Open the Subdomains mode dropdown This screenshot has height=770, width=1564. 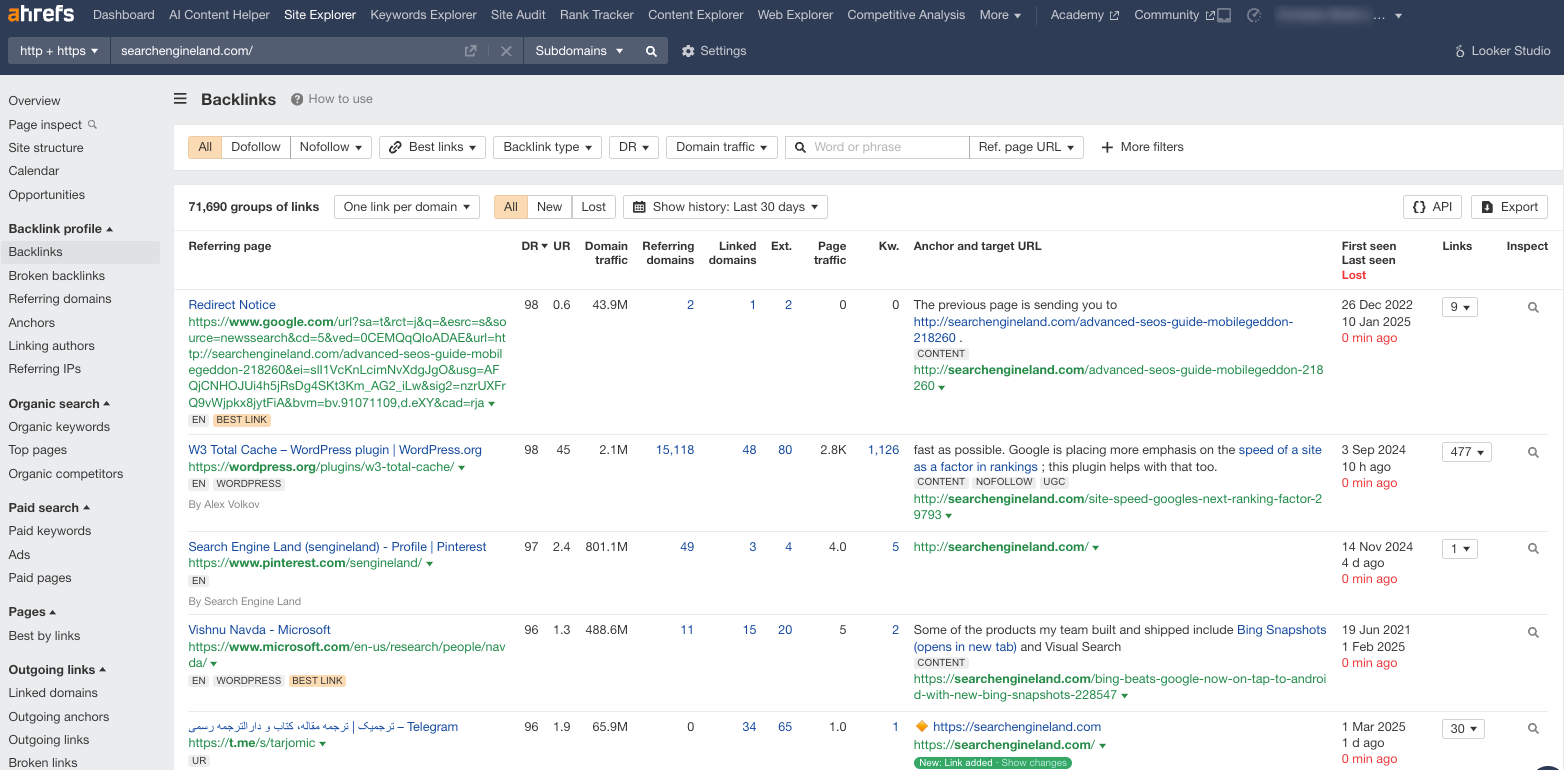[x=580, y=51]
